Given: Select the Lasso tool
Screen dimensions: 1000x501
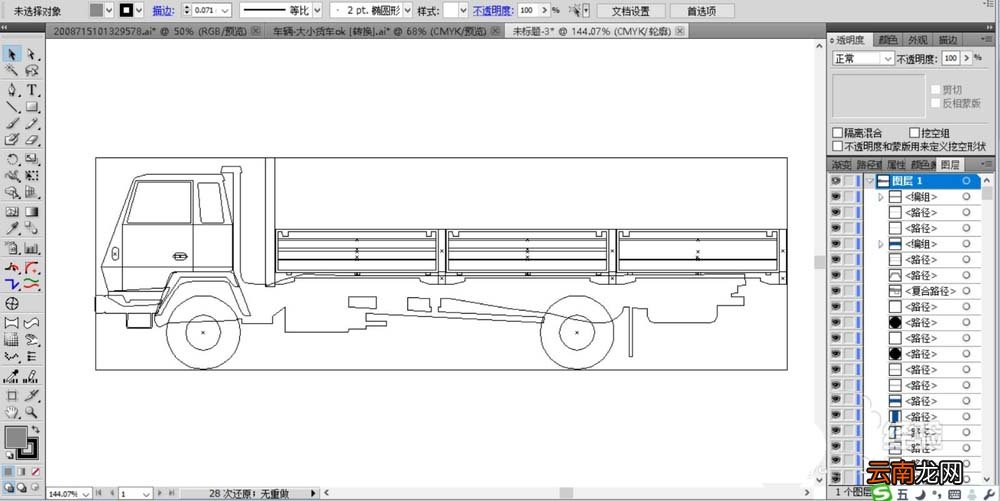Looking at the screenshot, I should point(31,70).
